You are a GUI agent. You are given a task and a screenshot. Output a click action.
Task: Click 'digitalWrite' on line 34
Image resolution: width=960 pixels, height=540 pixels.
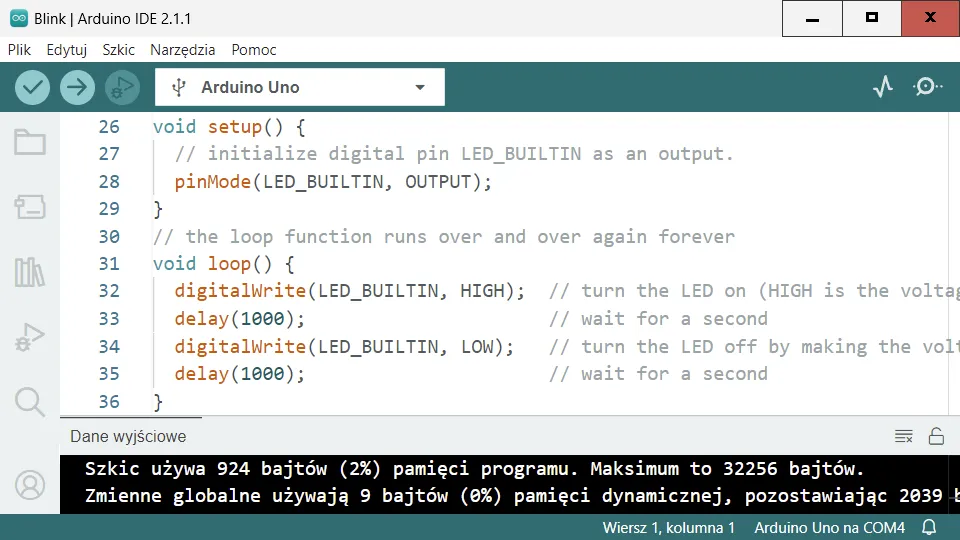pos(240,347)
